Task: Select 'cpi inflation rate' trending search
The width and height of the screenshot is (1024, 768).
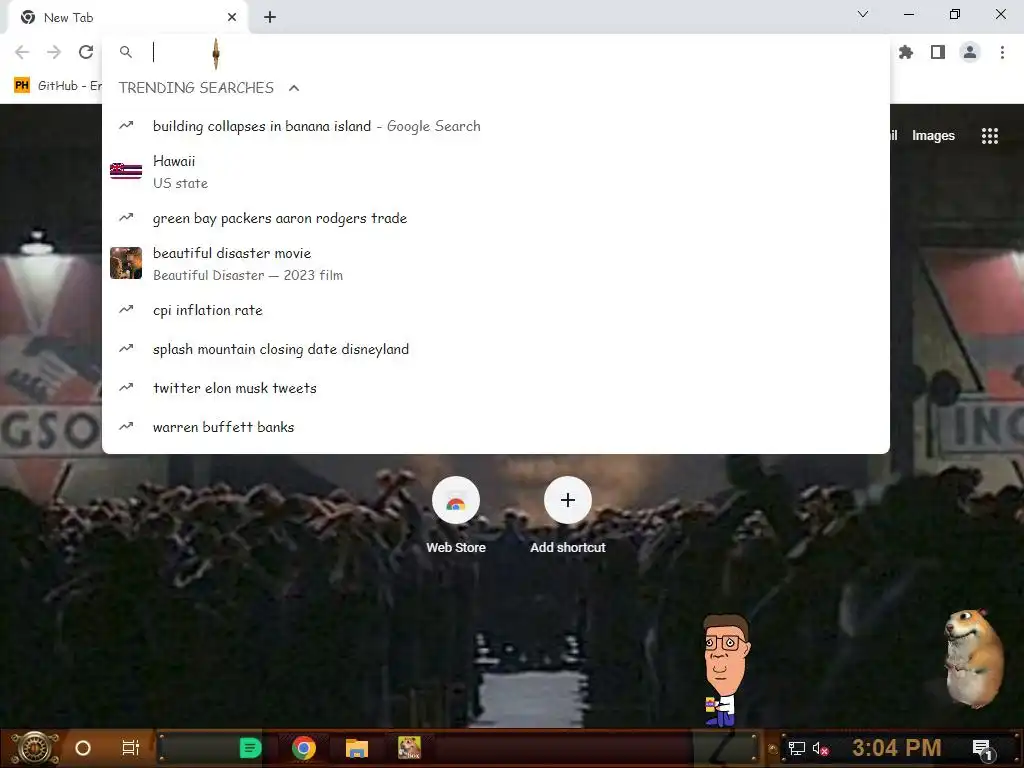Action: [496, 310]
